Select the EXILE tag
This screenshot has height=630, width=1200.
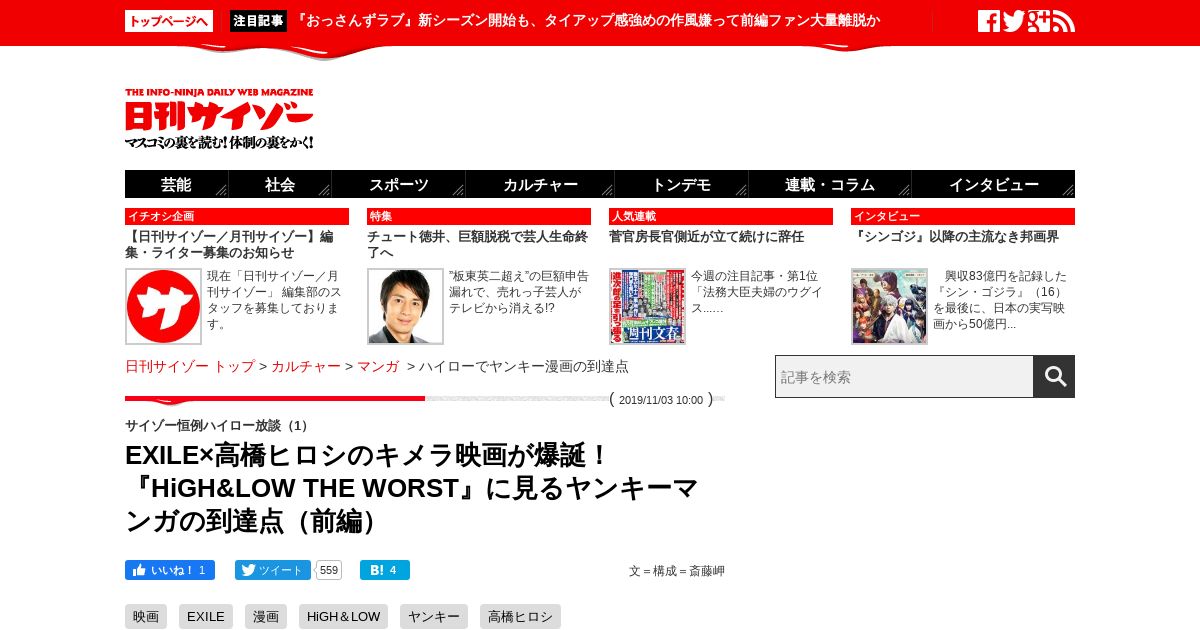(206, 616)
